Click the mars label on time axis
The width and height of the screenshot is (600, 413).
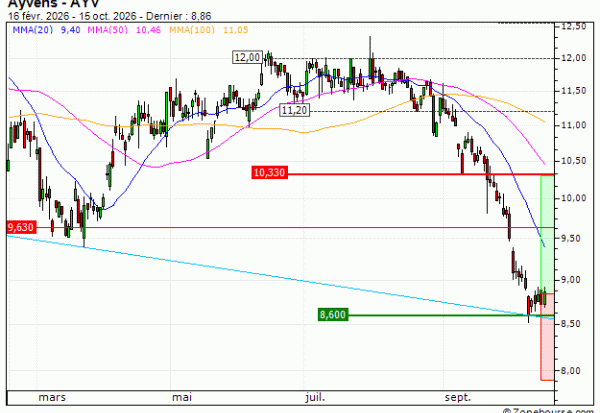(52, 397)
